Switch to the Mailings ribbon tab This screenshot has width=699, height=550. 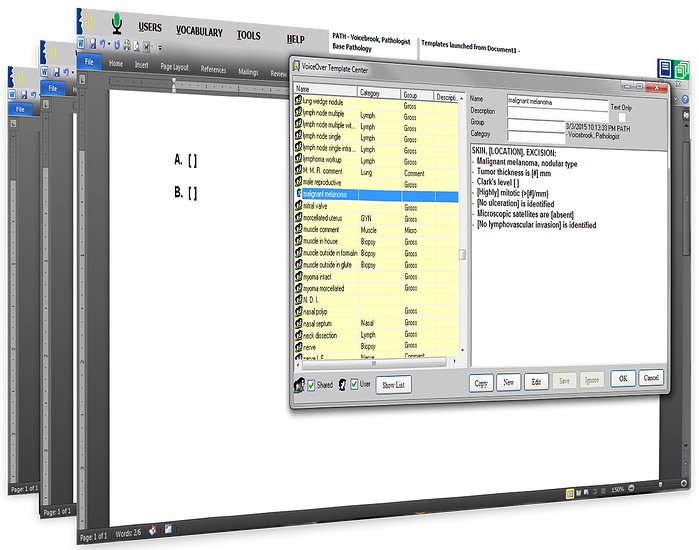click(x=248, y=71)
